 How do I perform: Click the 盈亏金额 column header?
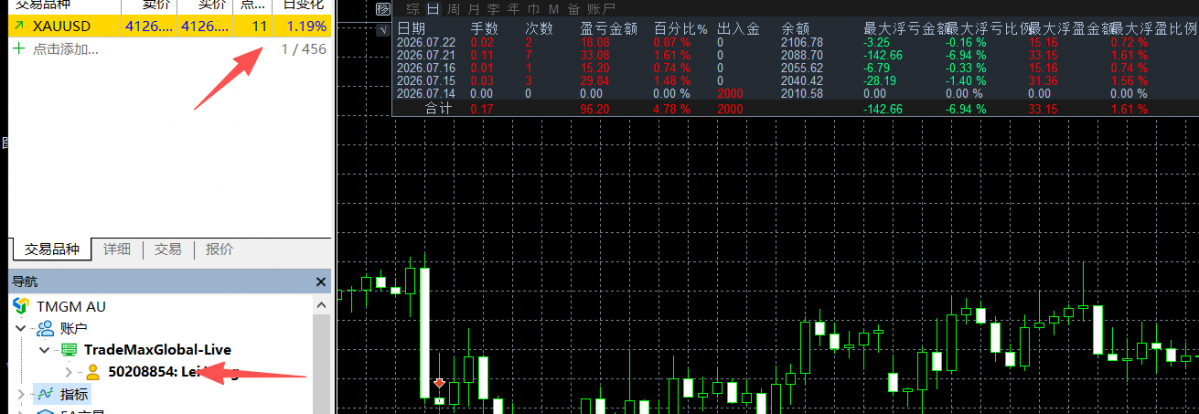608,30
